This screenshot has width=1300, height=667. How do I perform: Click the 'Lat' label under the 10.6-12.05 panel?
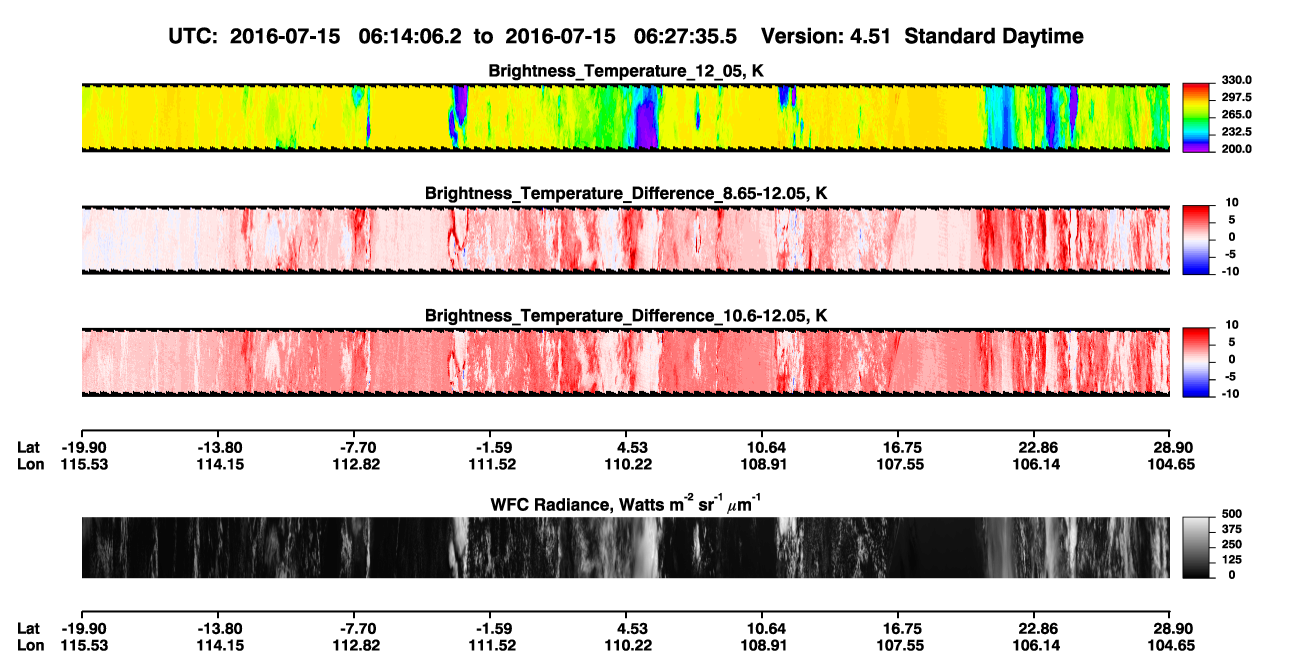pos(29,447)
